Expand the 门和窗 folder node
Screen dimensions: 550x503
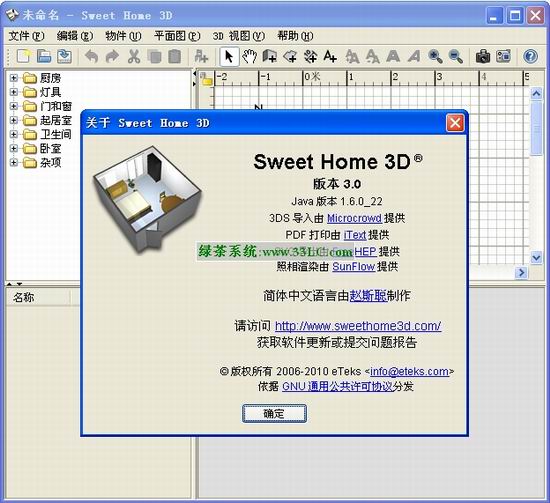click(14, 106)
